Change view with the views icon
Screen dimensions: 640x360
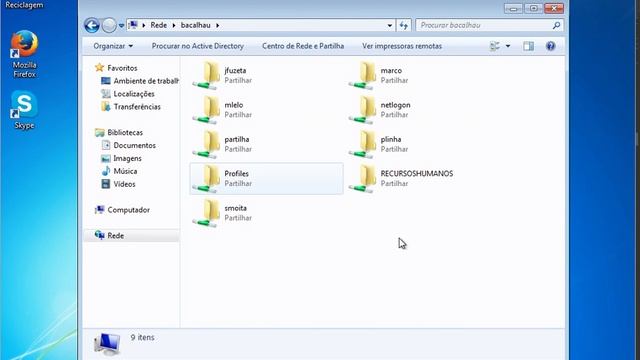point(495,46)
